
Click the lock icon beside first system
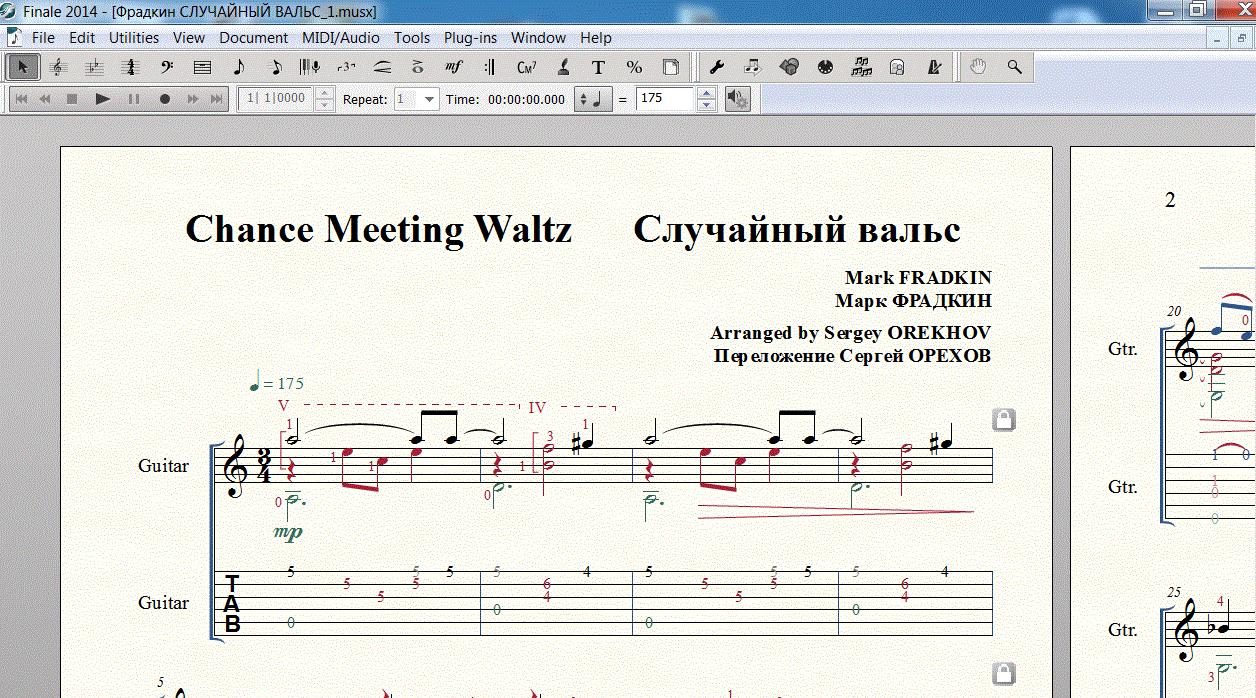pyautogui.click(x=1004, y=420)
